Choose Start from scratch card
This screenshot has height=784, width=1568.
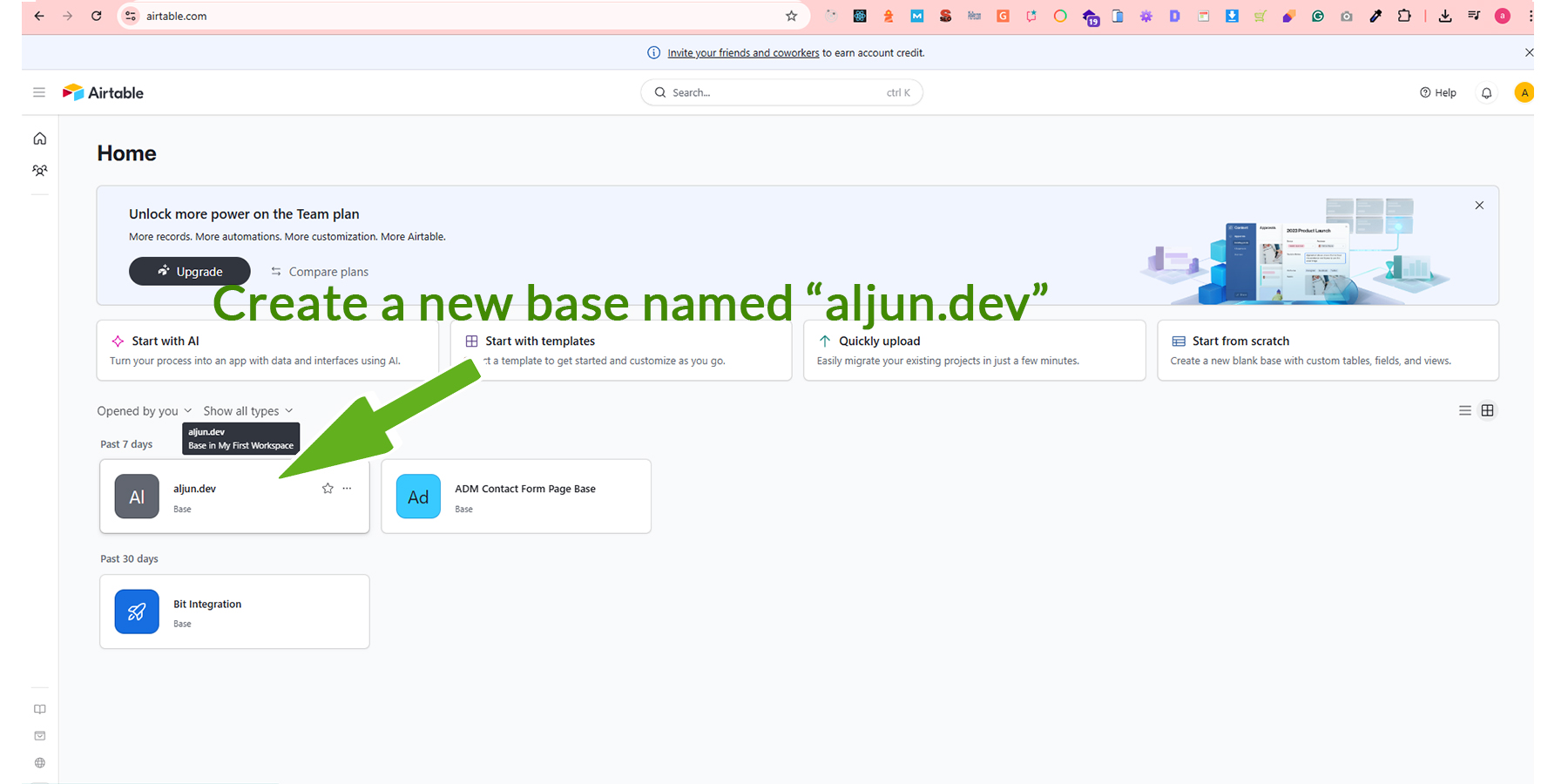point(1327,350)
